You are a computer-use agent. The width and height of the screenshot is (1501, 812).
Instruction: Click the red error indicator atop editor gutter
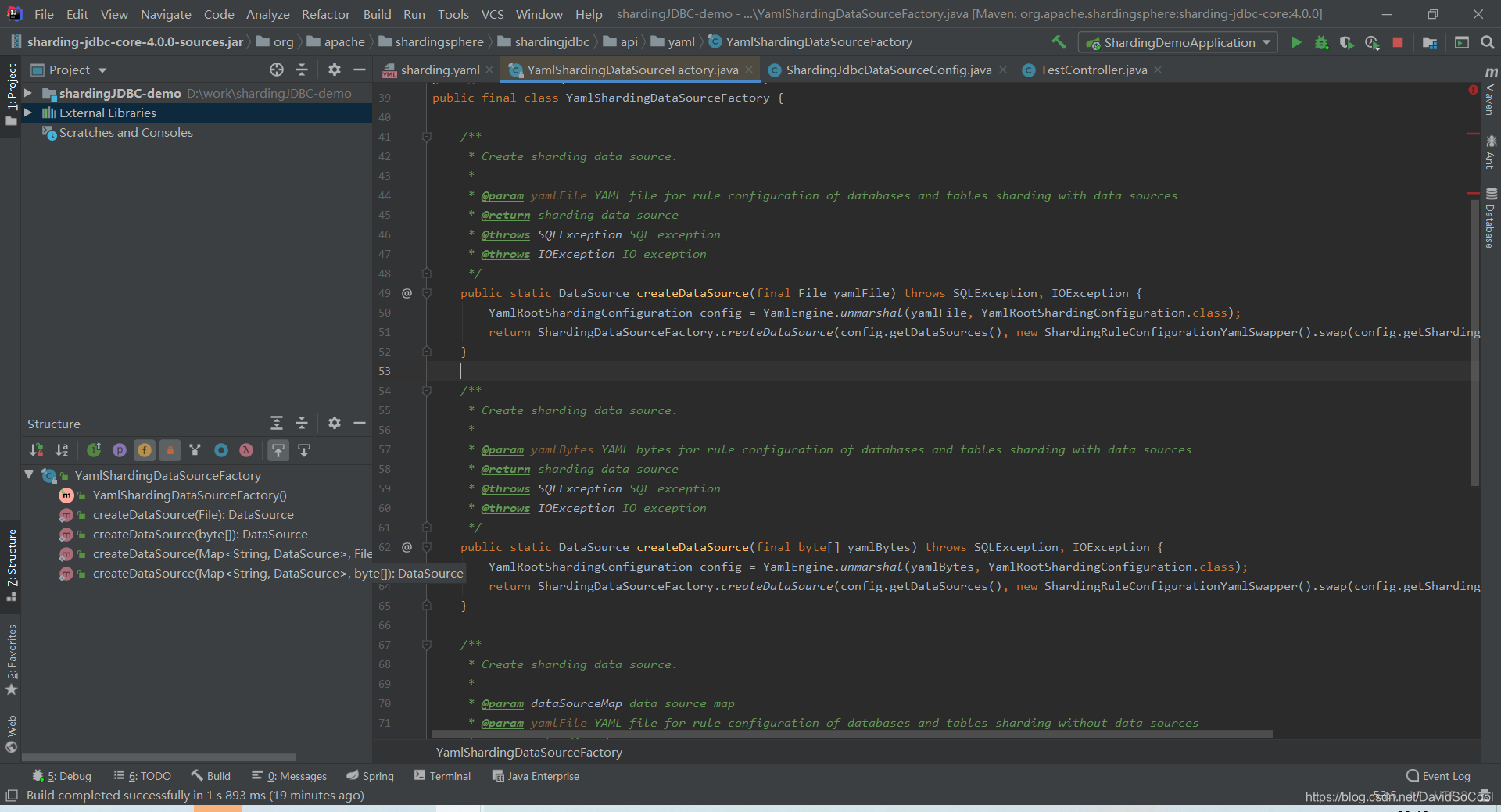pos(1473,90)
